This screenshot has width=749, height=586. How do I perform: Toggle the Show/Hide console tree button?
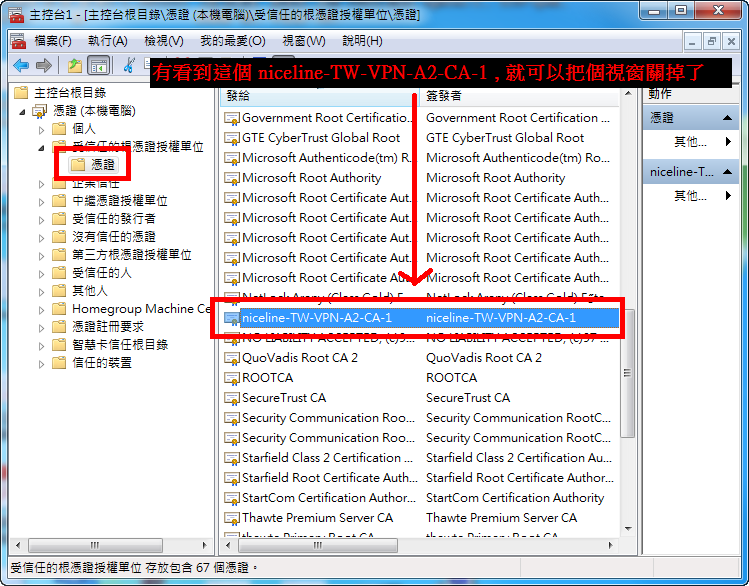[x=98, y=65]
